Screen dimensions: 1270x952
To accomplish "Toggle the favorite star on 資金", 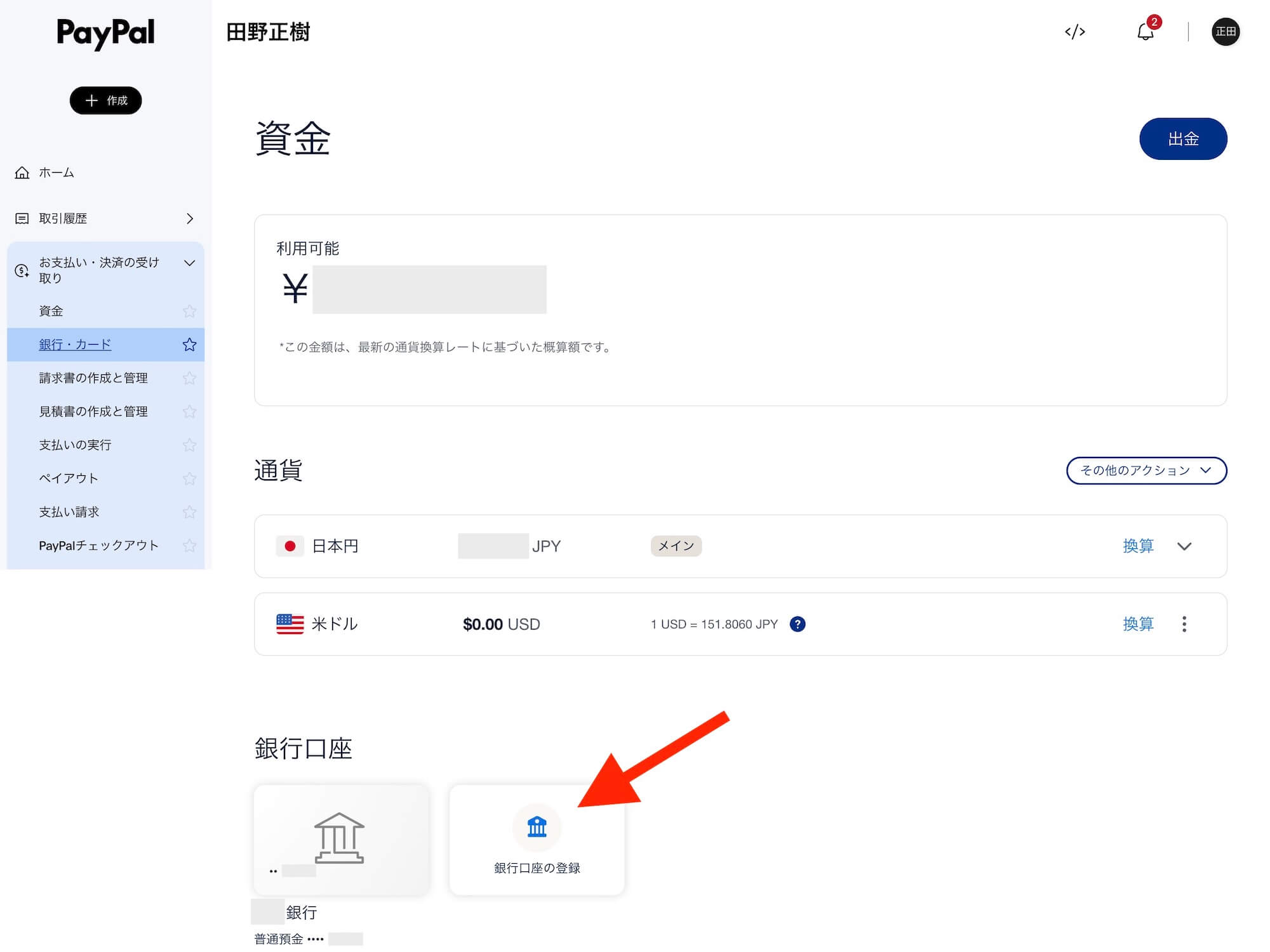I will [x=189, y=311].
